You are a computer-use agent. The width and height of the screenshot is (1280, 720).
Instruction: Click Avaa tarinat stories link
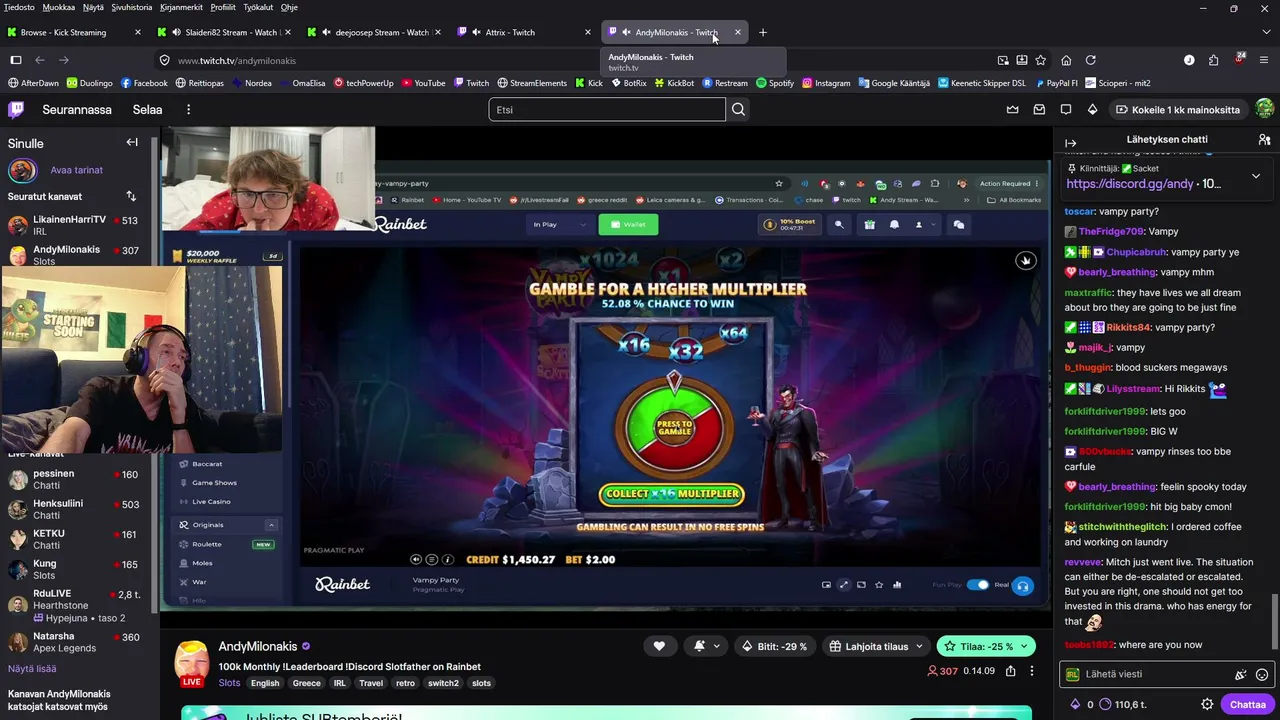(x=76, y=170)
